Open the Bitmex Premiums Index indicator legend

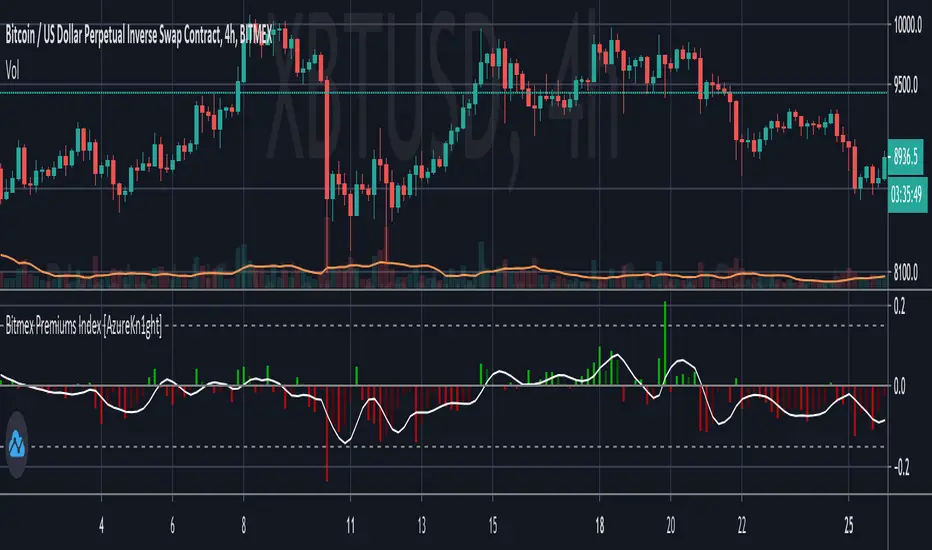pos(84,326)
